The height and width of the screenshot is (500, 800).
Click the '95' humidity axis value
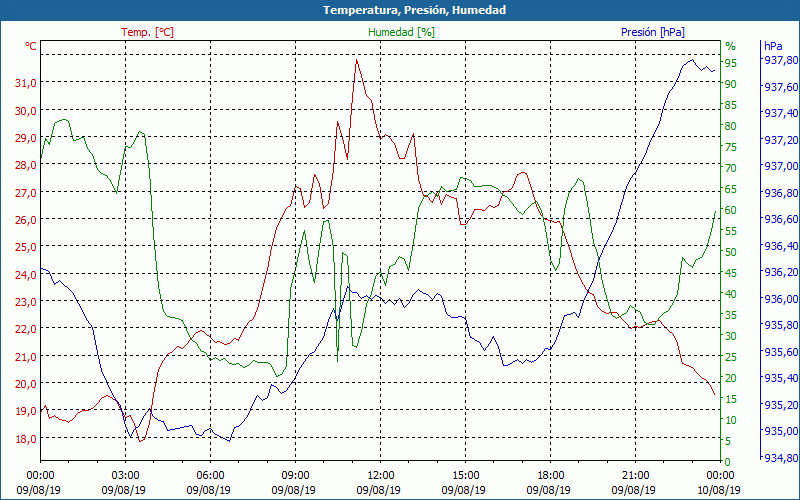[731, 63]
